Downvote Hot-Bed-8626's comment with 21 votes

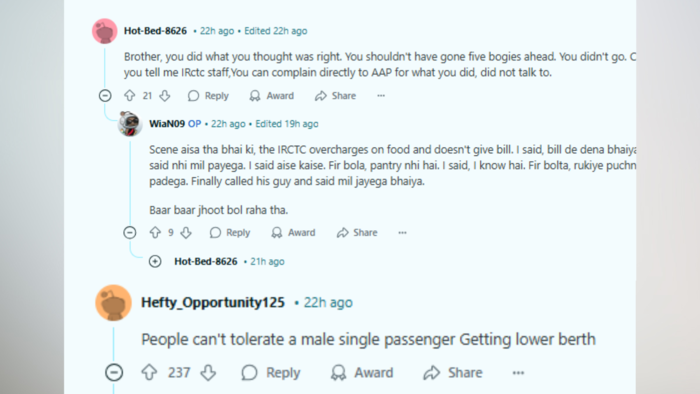tap(165, 95)
